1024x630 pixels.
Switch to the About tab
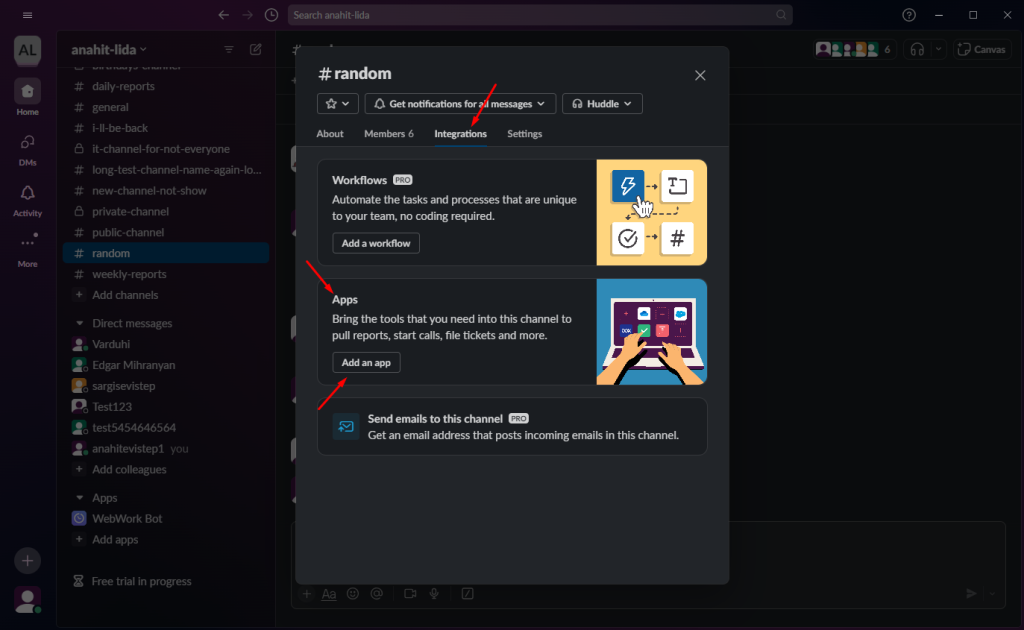pyautogui.click(x=330, y=134)
